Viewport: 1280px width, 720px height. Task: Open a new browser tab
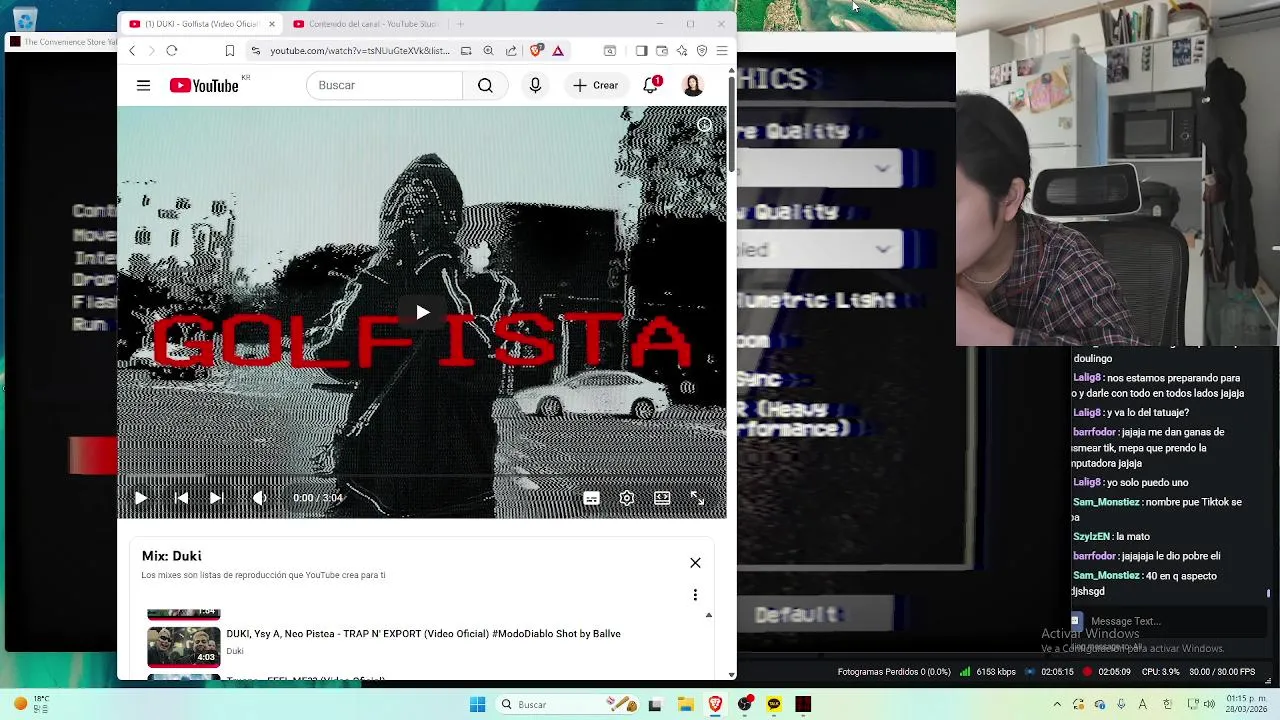[x=460, y=24]
